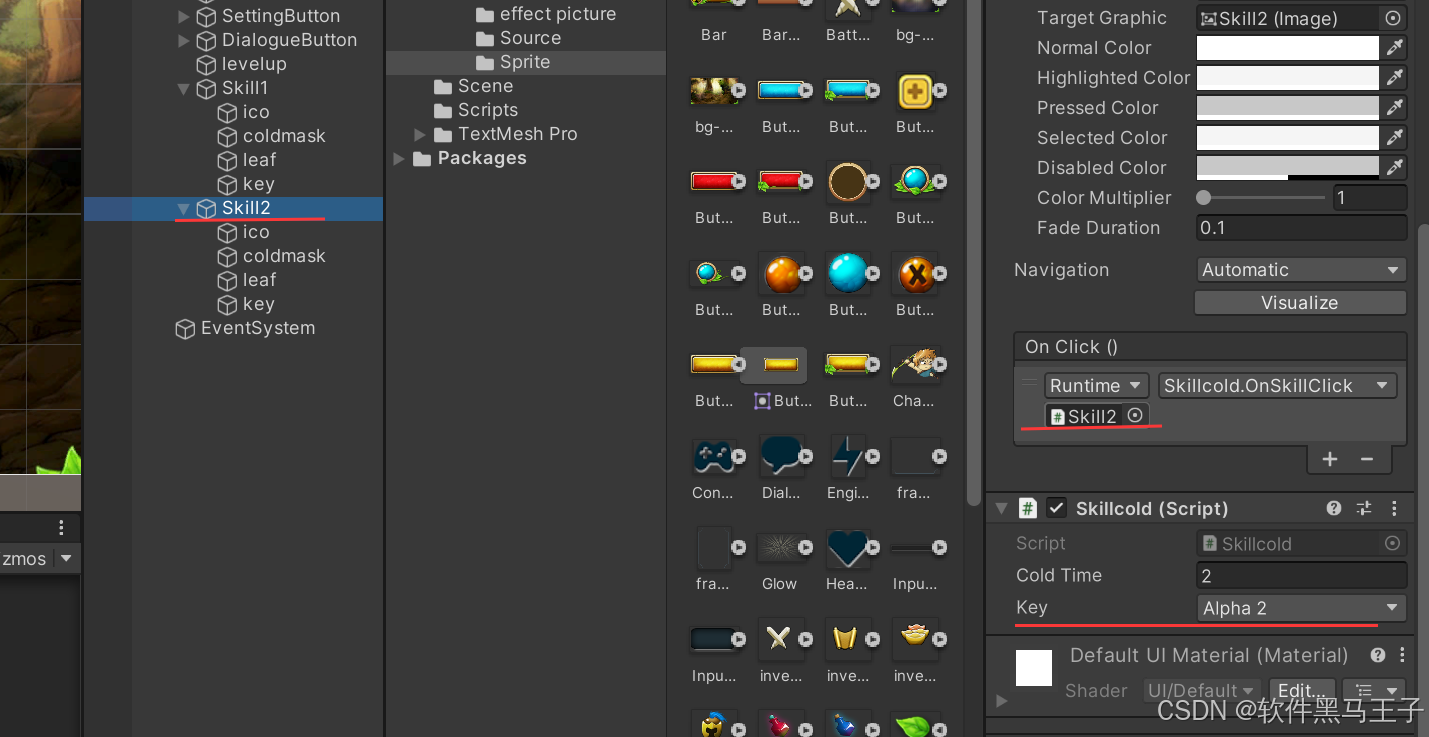Viewport: 1429px width, 737px height.
Task: Open the Key dropdown showing Alpha 2
Action: (x=1301, y=608)
